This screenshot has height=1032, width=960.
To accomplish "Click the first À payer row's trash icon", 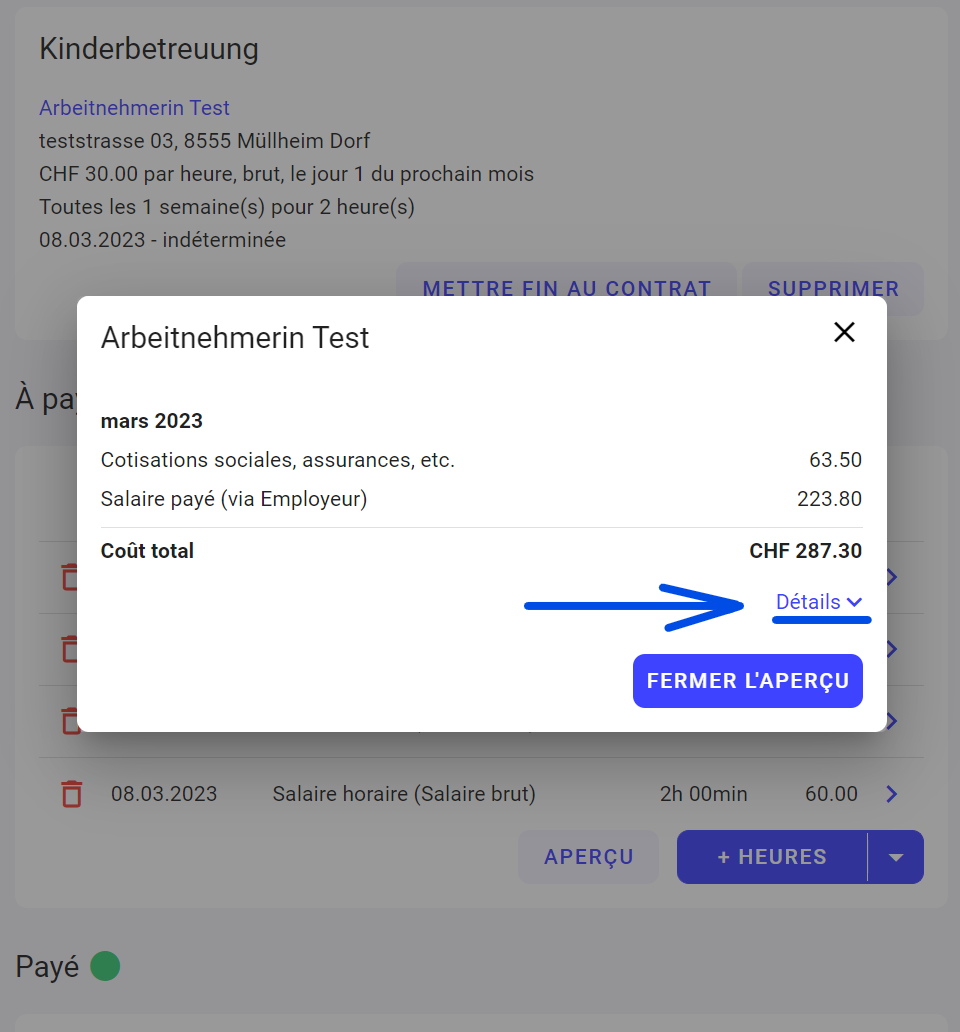I will click(69, 577).
